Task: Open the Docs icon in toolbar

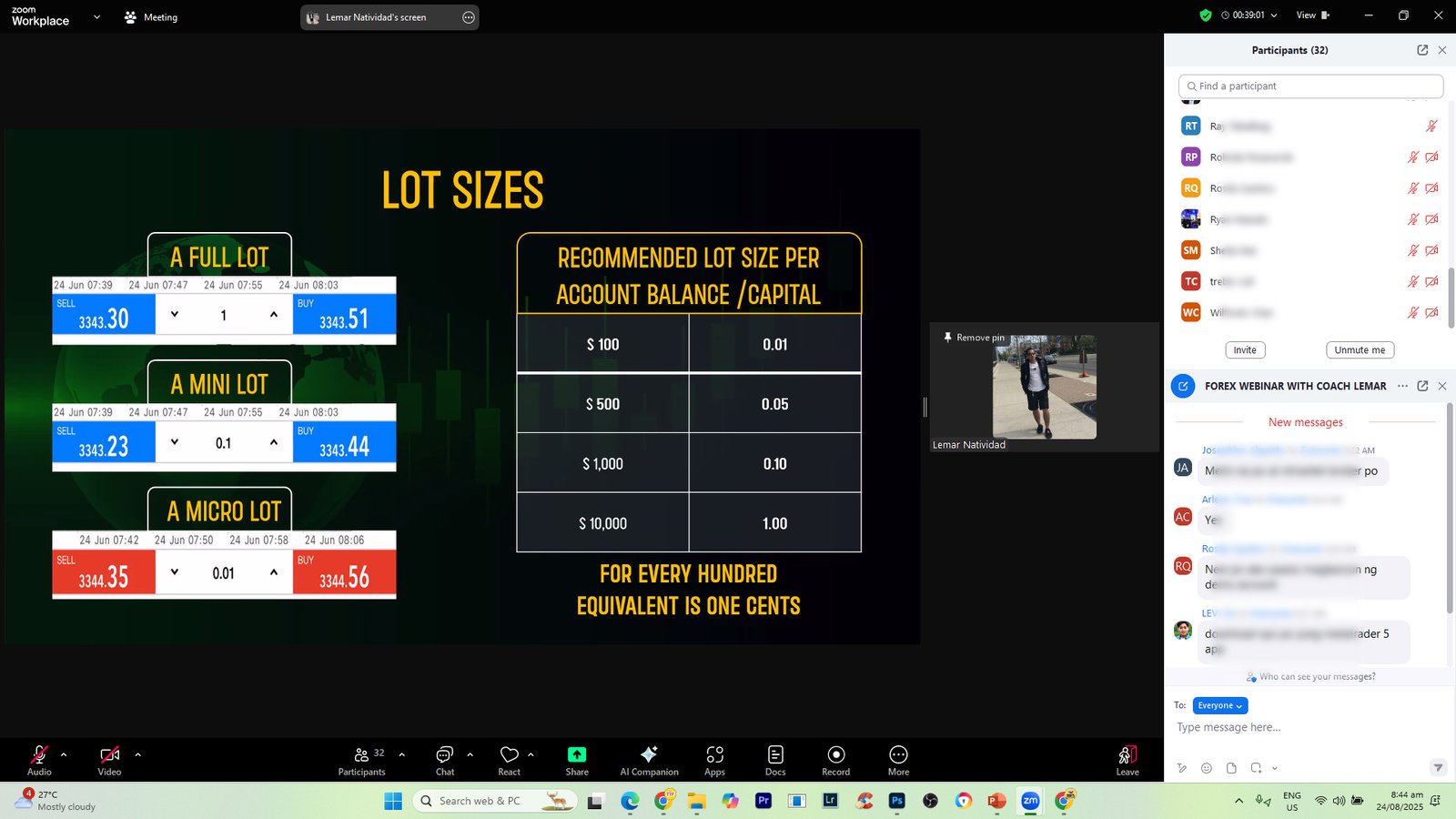Action: pos(775,760)
